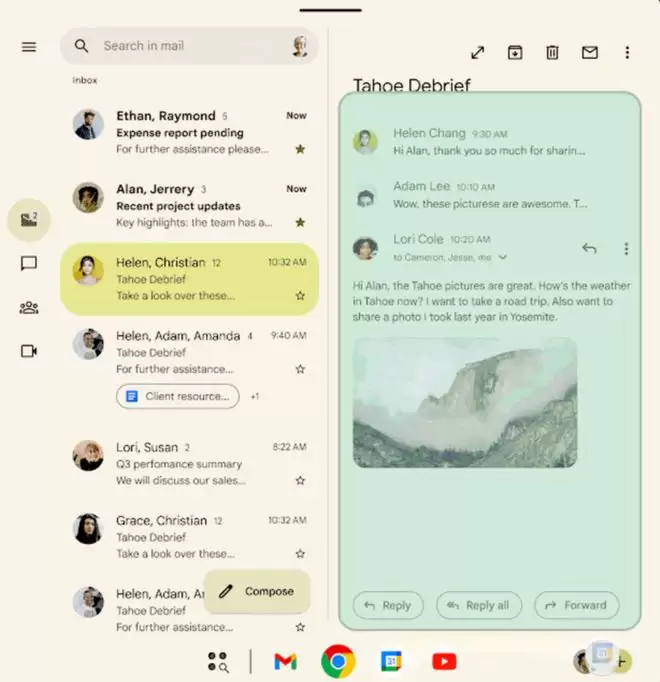This screenshot has width=660, height=682.
Task: Archive the Tahoe Debrief conversation
Action: (515, 53)
